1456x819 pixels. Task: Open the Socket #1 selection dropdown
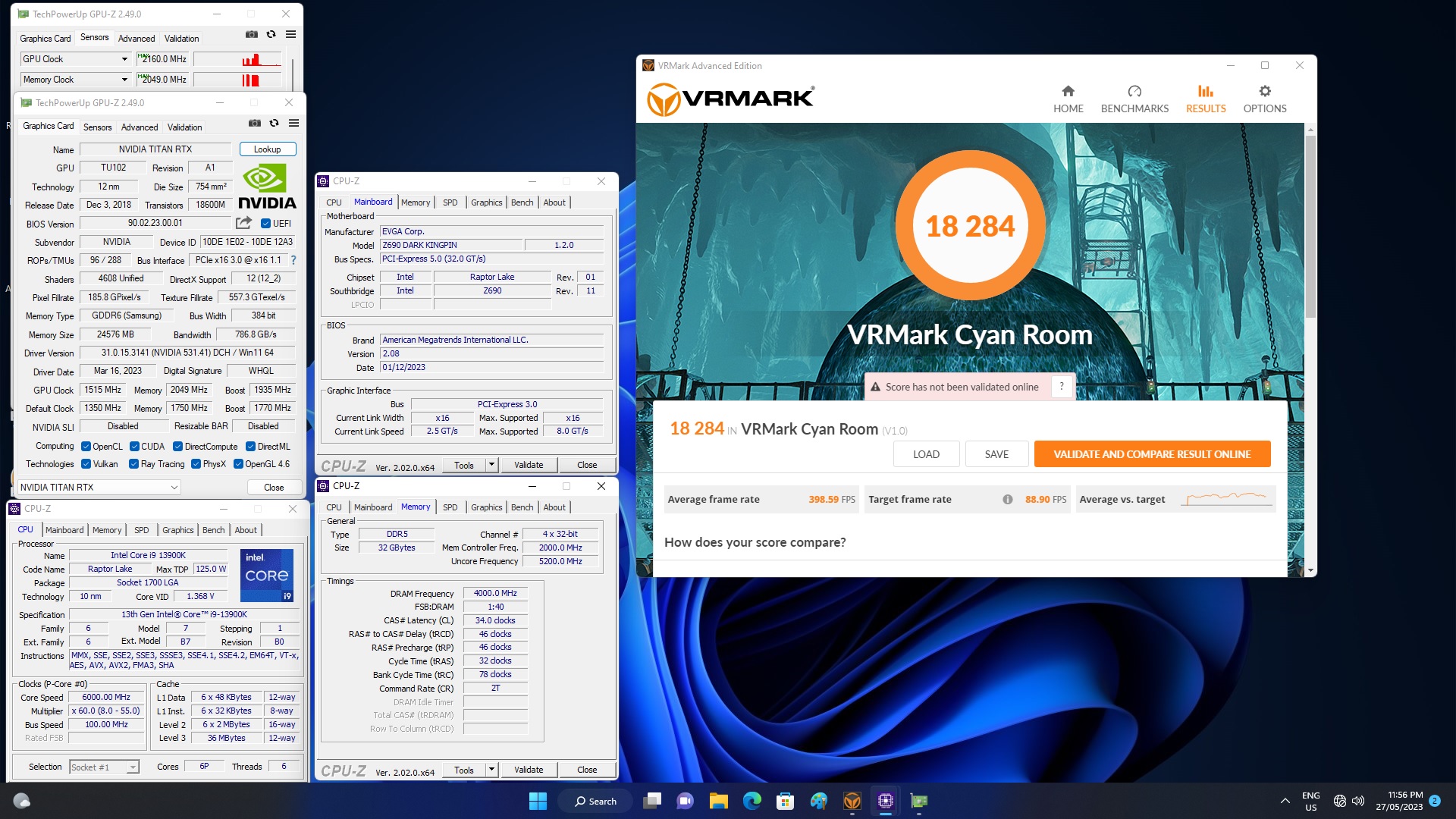[104, 767]
